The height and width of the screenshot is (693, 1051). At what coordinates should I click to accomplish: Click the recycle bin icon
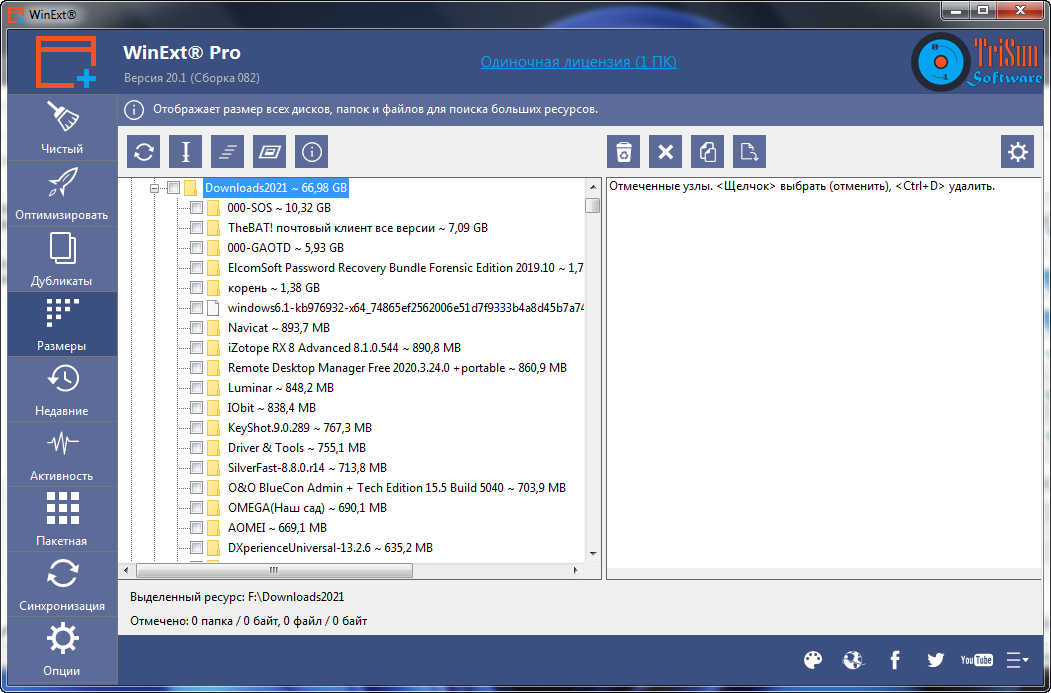pyautogui.click(x=623, y=152)
